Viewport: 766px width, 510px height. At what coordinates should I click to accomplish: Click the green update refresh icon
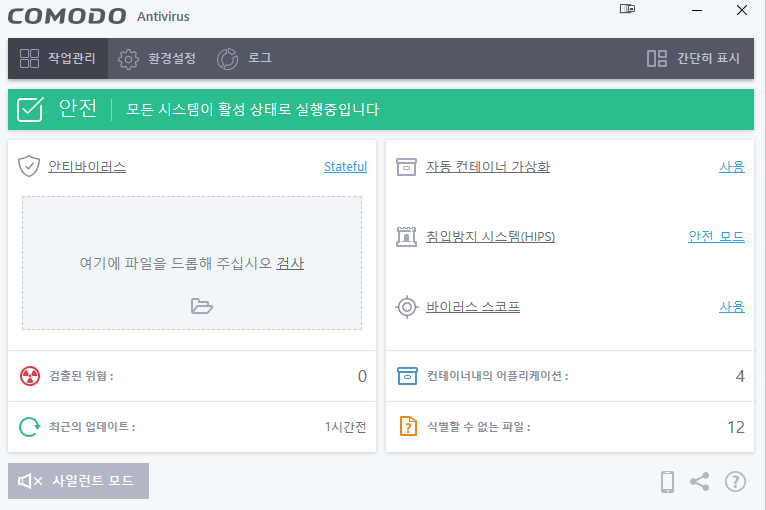click(x=30, y=427)
